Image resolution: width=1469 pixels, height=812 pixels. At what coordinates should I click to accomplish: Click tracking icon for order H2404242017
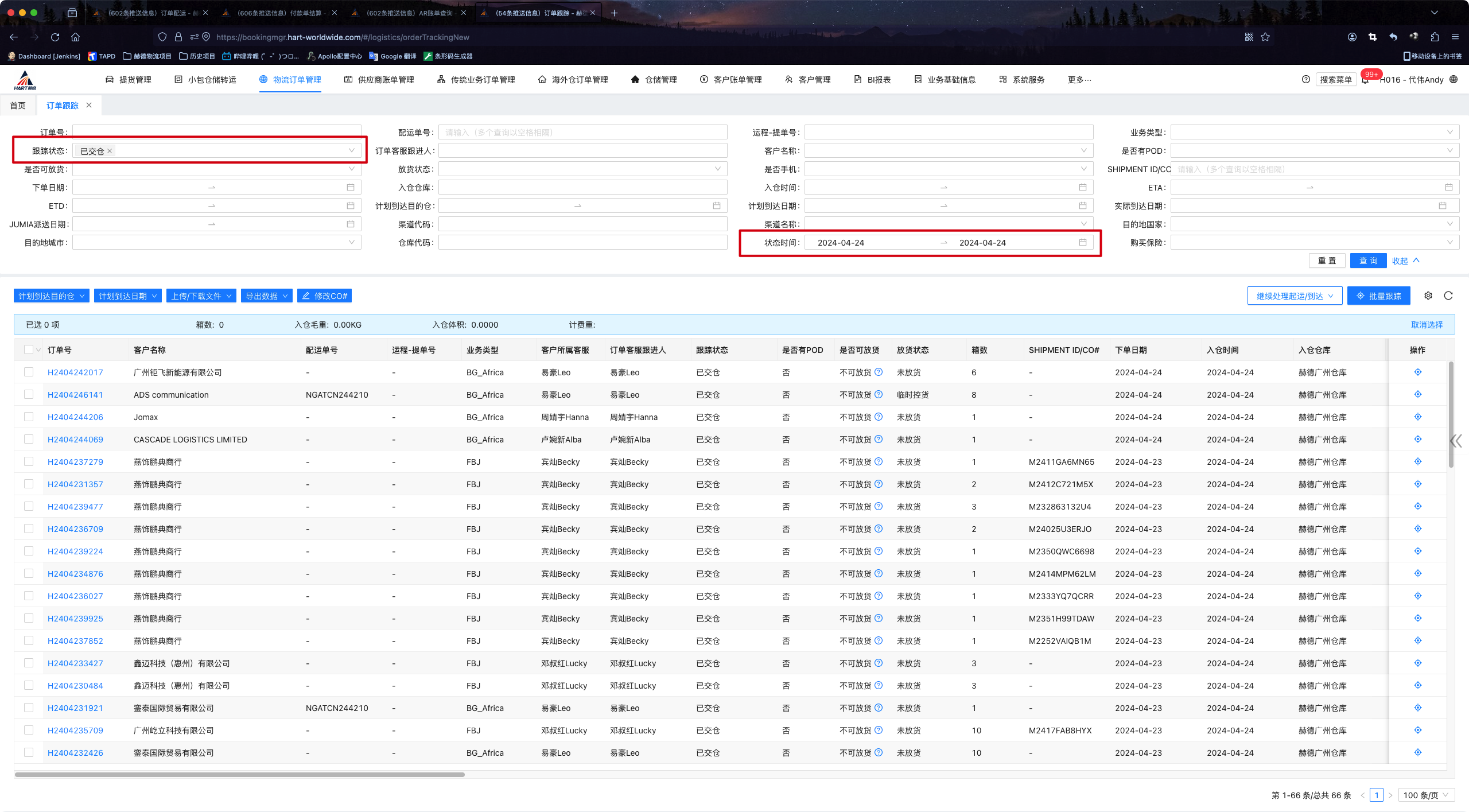tap(1418, 372)
